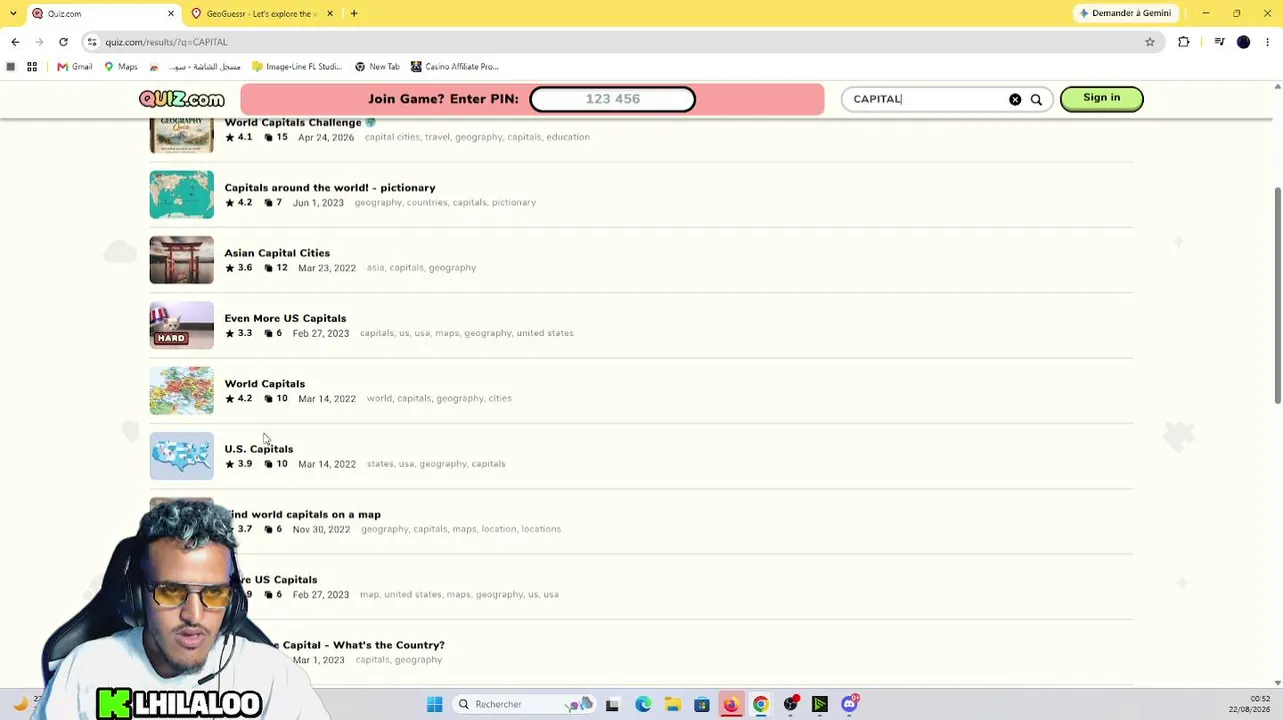Click the search magnifier icon
The image size is (1283, 720).
point(1036,99)
